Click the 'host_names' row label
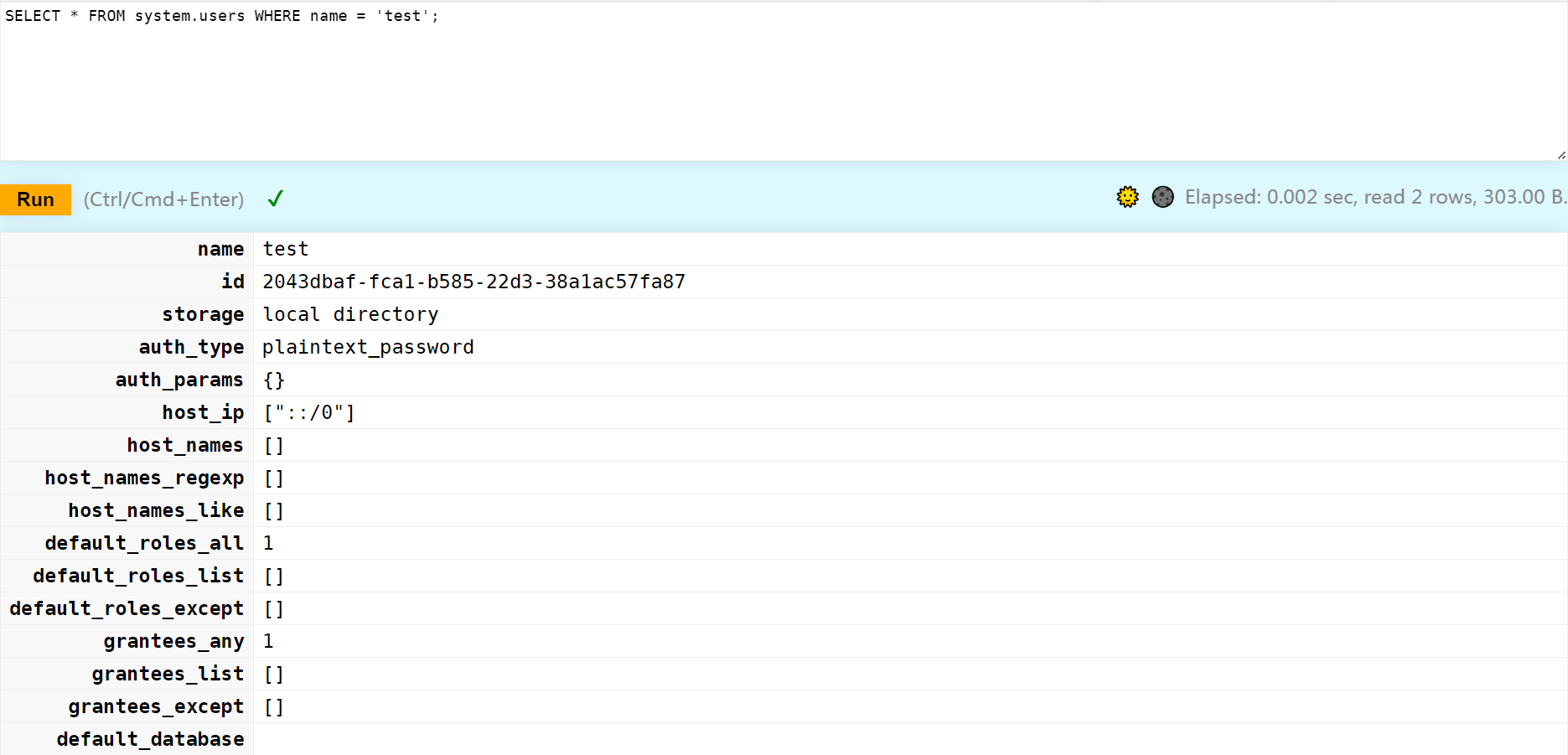1568x755 pixels. coord(185,445)
